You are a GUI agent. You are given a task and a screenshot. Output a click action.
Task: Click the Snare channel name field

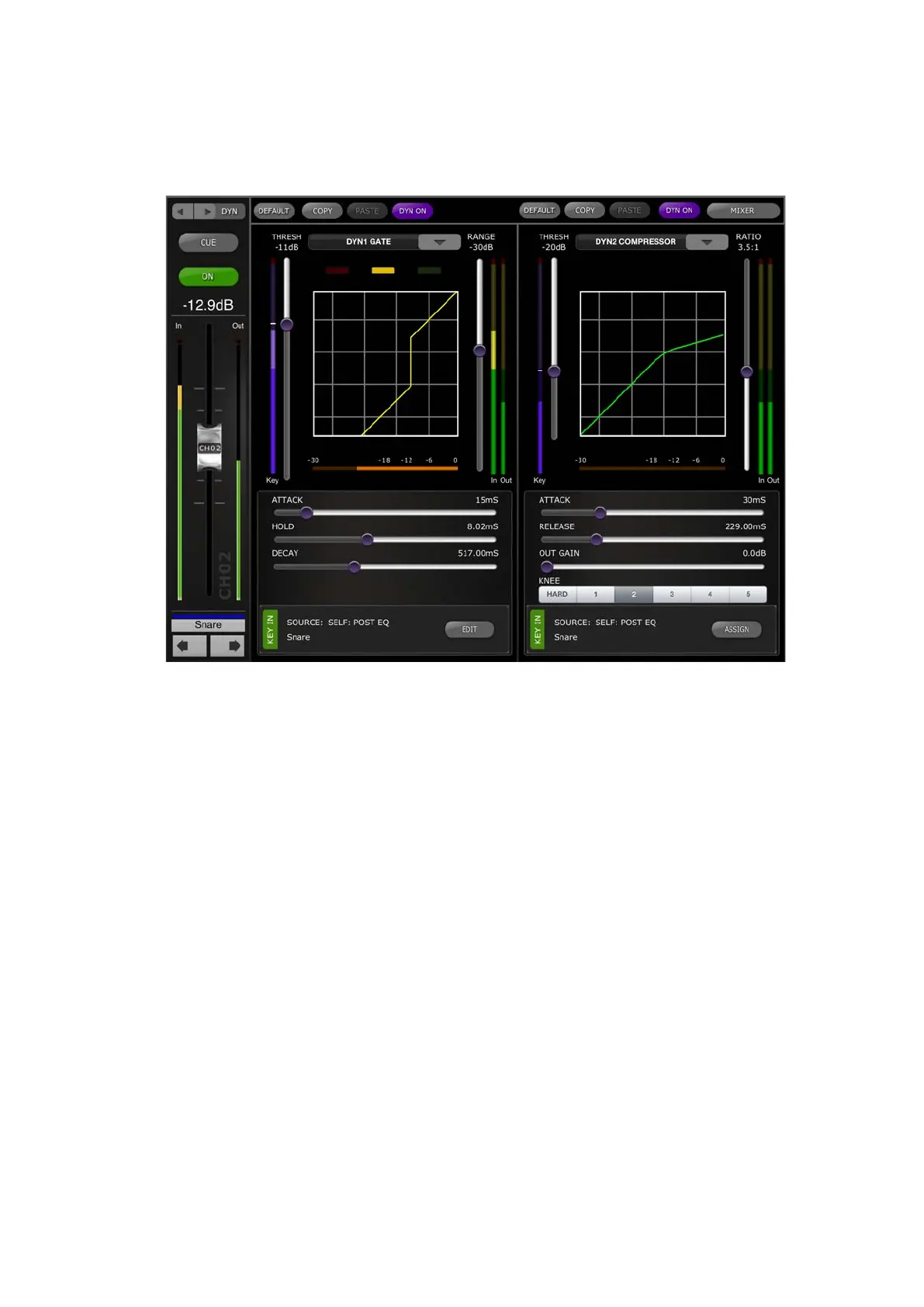pos(208,625)
